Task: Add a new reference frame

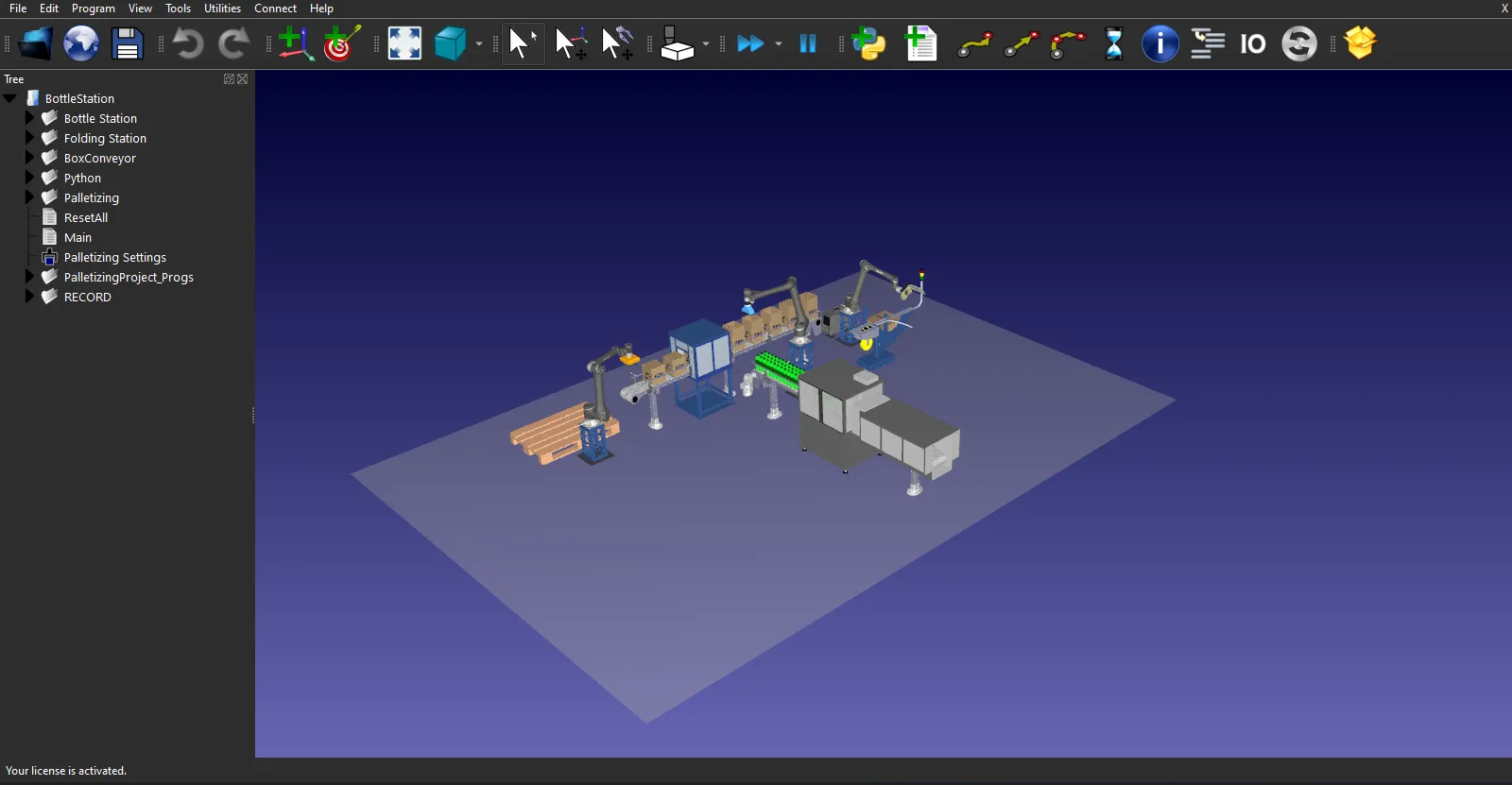Action: (x=295, y=43)
